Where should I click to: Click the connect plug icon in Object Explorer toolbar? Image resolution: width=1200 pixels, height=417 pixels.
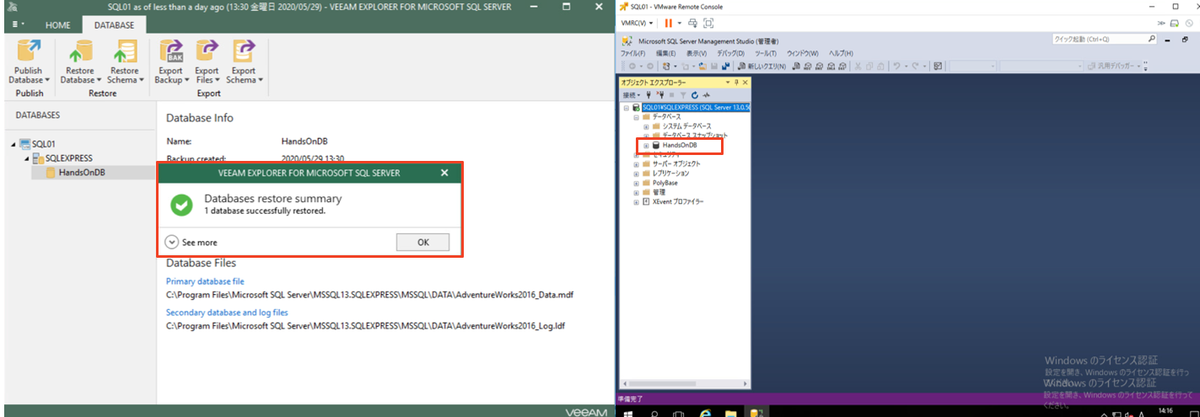pyautogui.click(x=647, y=95)
